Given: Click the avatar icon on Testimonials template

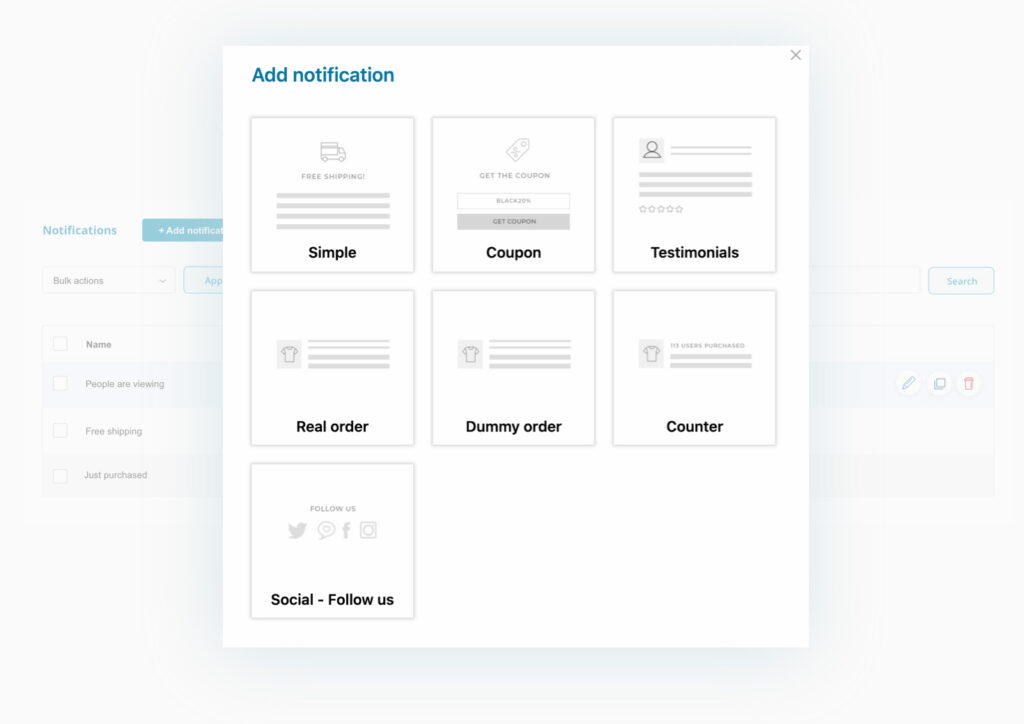Looking at the screenshot, I should [x=652, y=150].
